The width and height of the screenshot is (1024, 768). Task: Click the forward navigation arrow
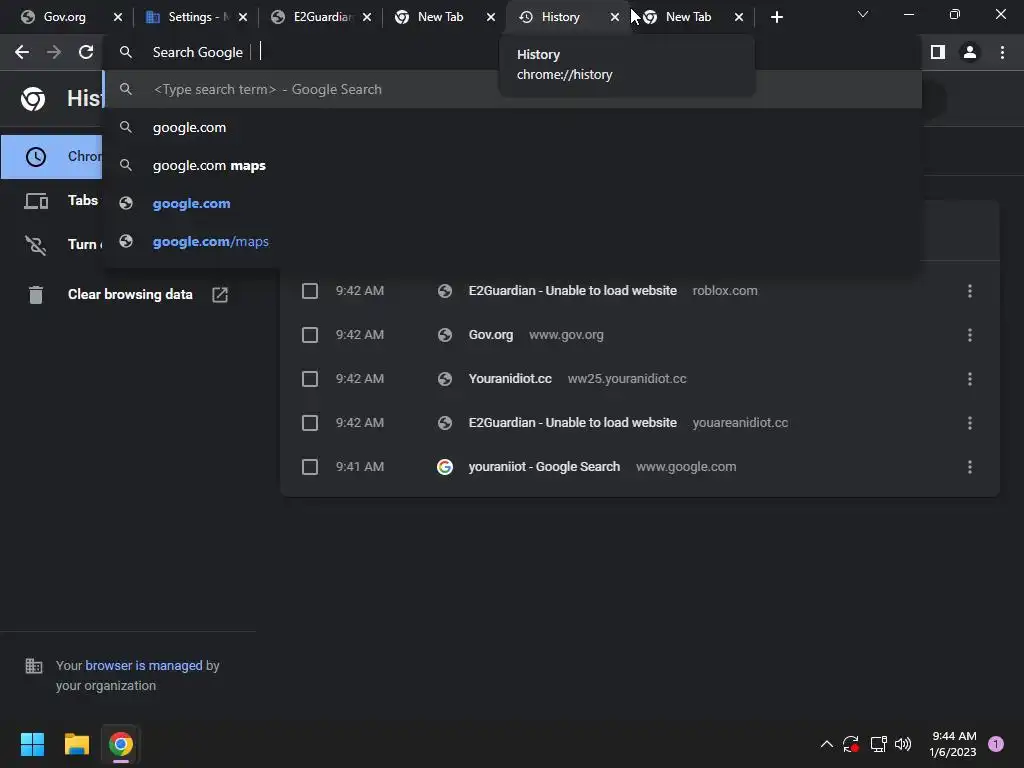(x=54, y=52)
